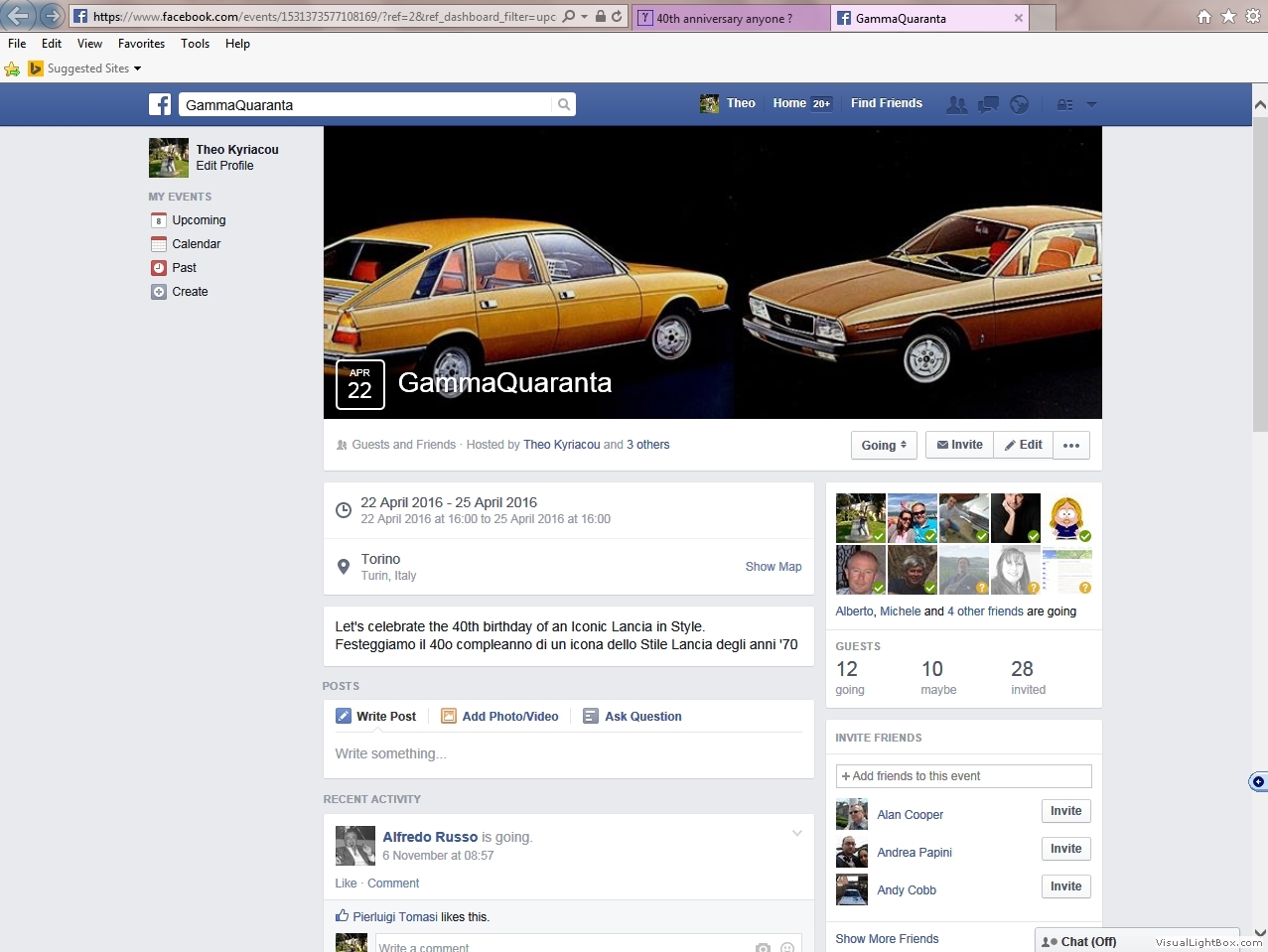Open the three-dots more options button
1268x952 pixels.
[1071, 446]
